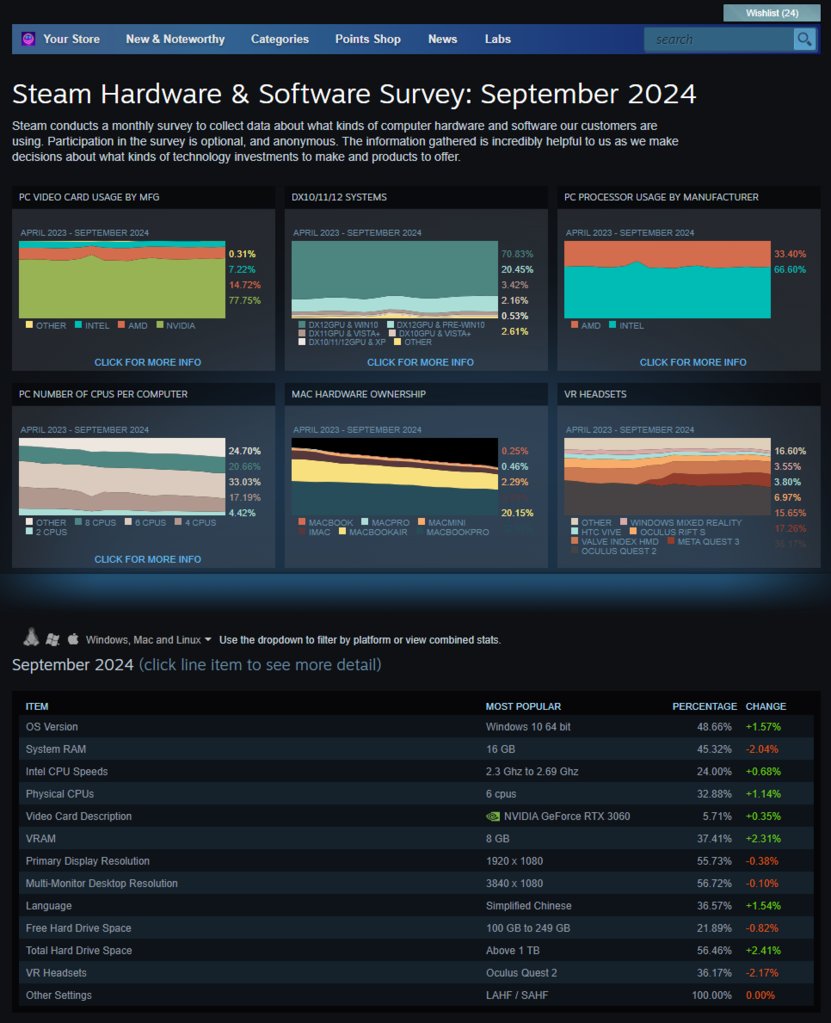Click for more info on DX10/11/12 systems
831x1023 pixels.
(420, 362)
